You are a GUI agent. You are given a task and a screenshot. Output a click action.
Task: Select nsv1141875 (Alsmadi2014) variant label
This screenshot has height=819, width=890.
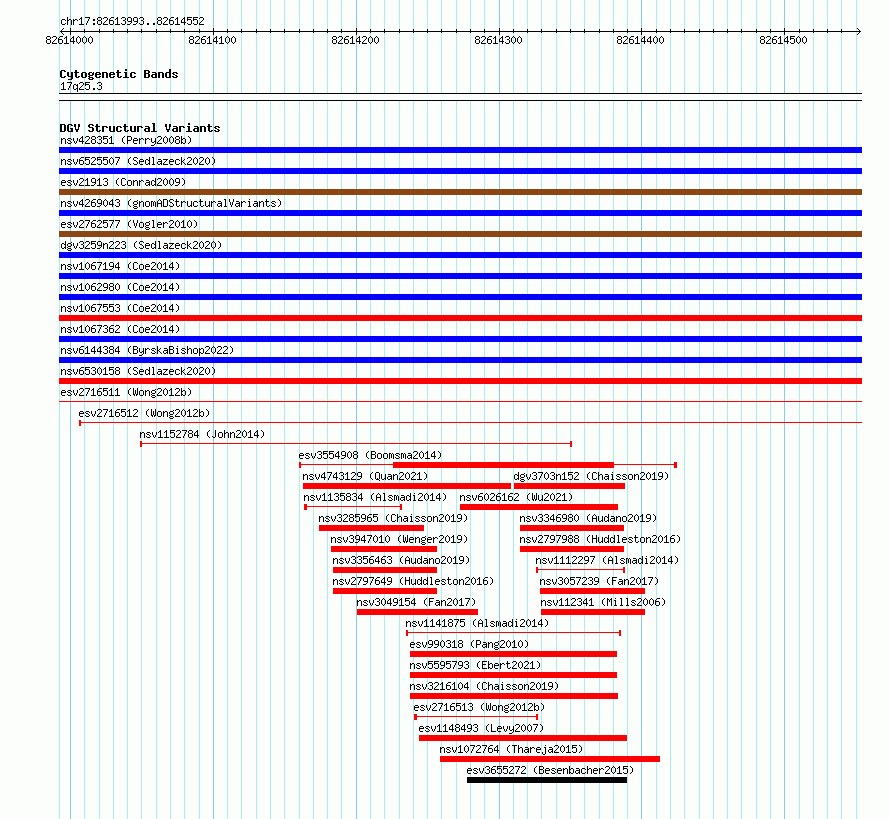tap(477, 623)
